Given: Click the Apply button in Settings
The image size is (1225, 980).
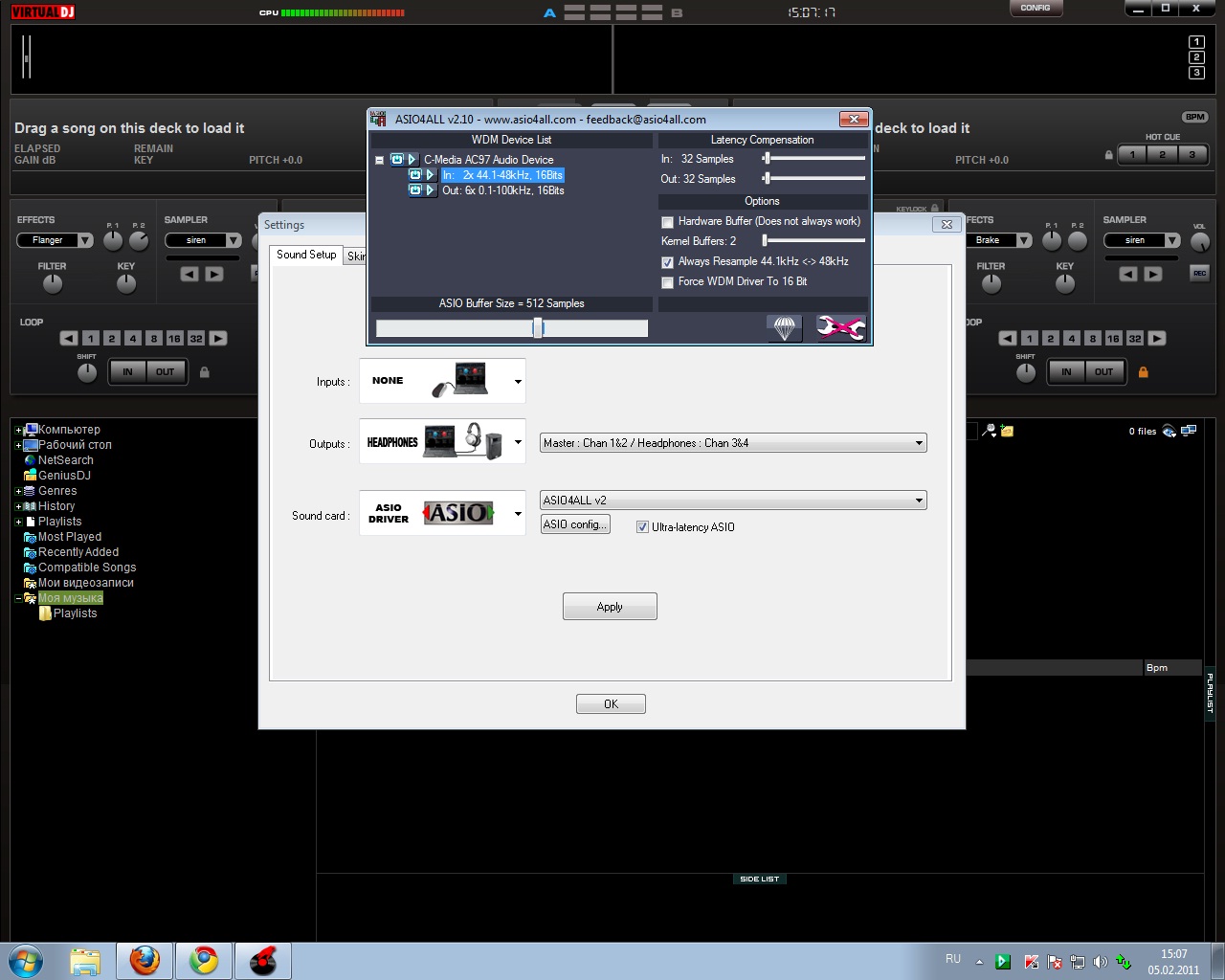Looking at the screenshot, I should coord(610,607).
